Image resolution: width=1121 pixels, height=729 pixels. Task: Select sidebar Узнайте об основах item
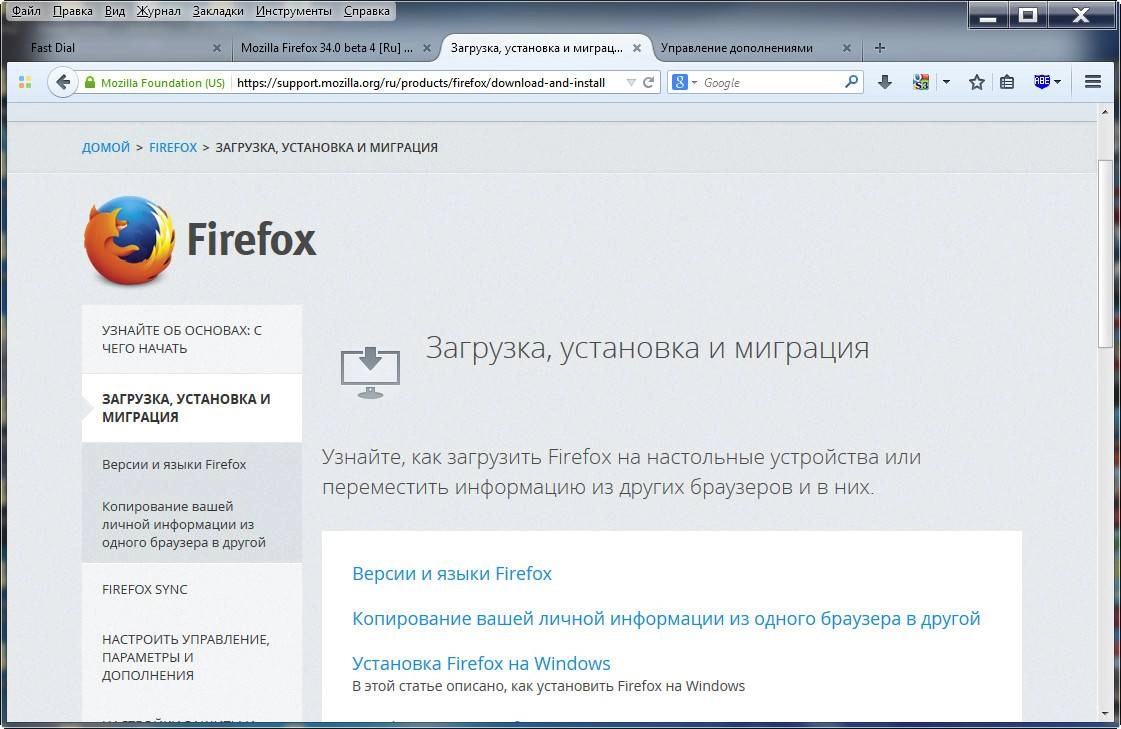point(192,339)
